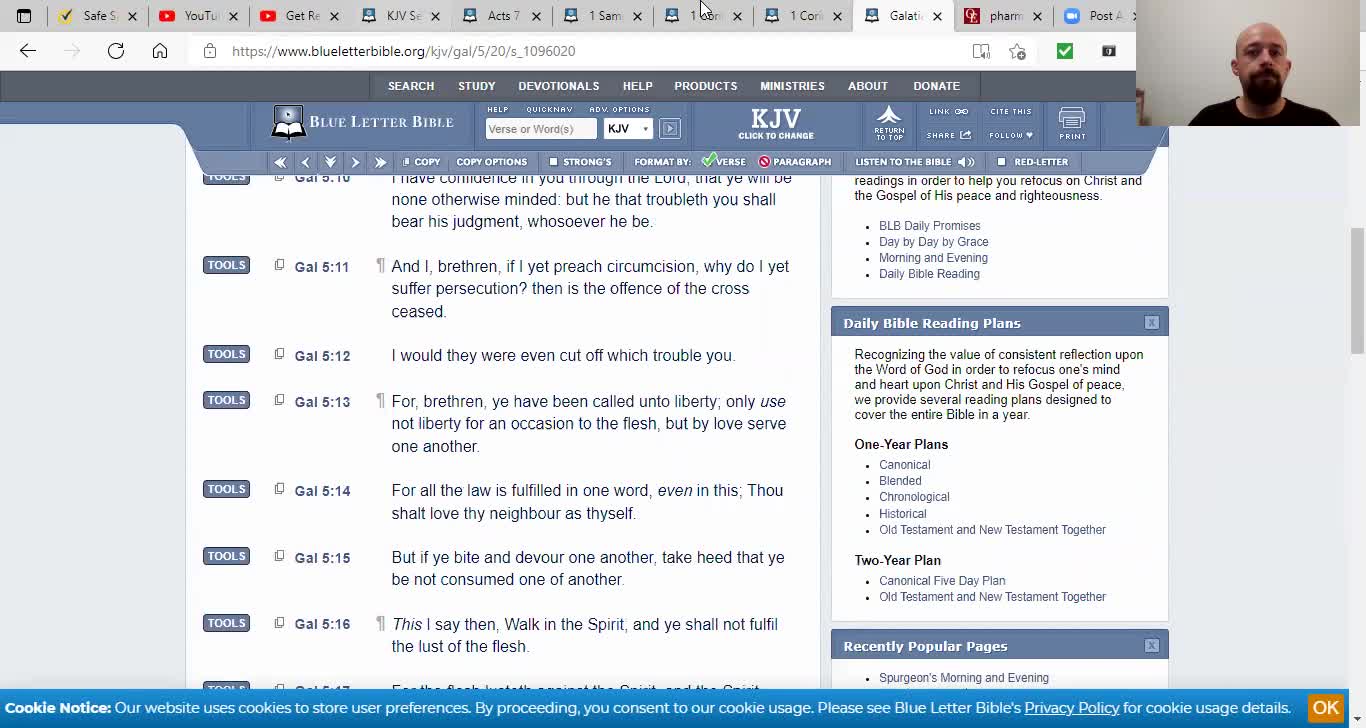This screenshot has width=1366, height=728.
Task: Open the Gal 5:15 verse reference link
Action: [x=322, y=558]
